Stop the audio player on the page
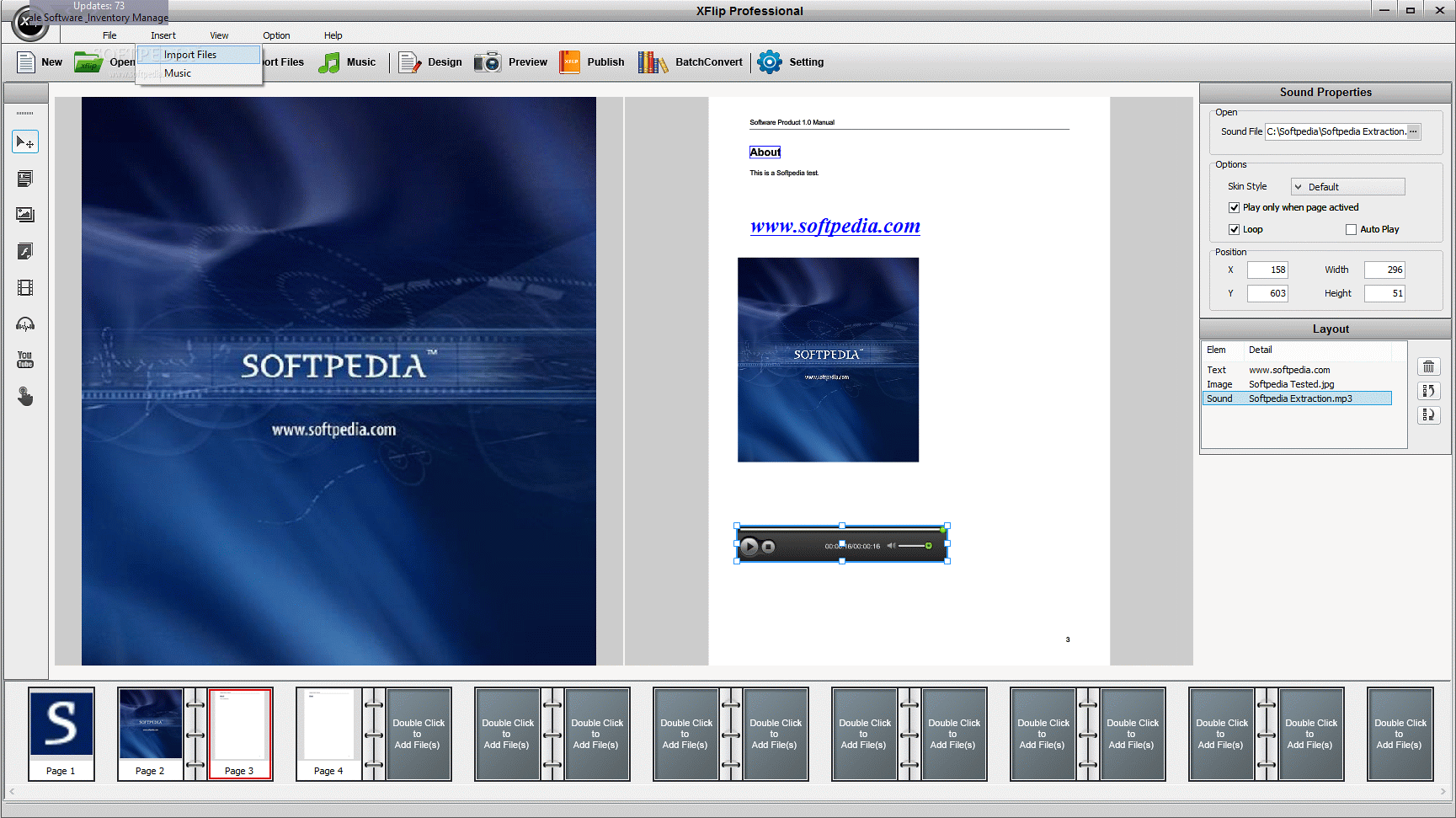The height and width of the screenshot is (818, 1456). point(768,547)
